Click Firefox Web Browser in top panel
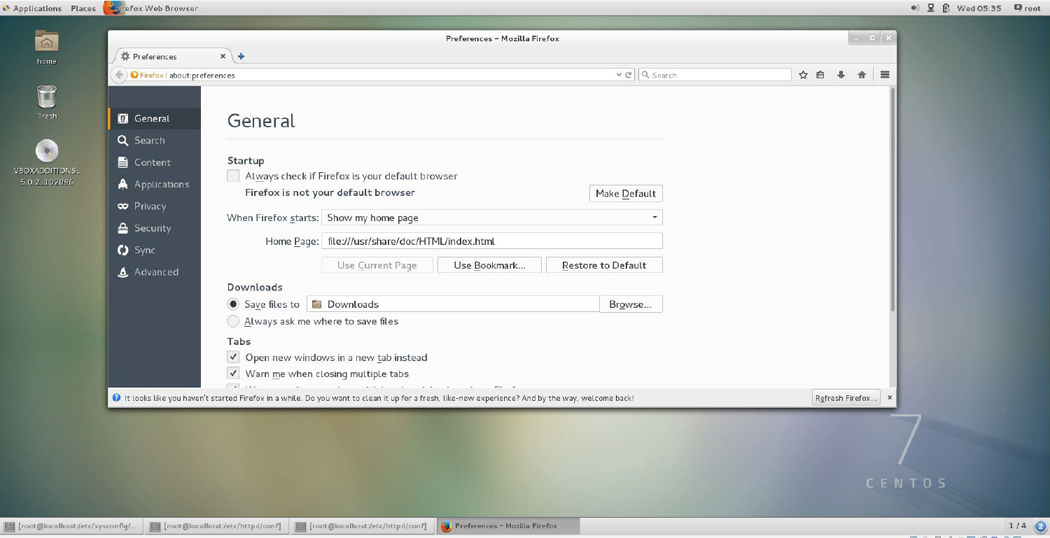Screen dimensions: 1050x538 (x=152, y=8)
